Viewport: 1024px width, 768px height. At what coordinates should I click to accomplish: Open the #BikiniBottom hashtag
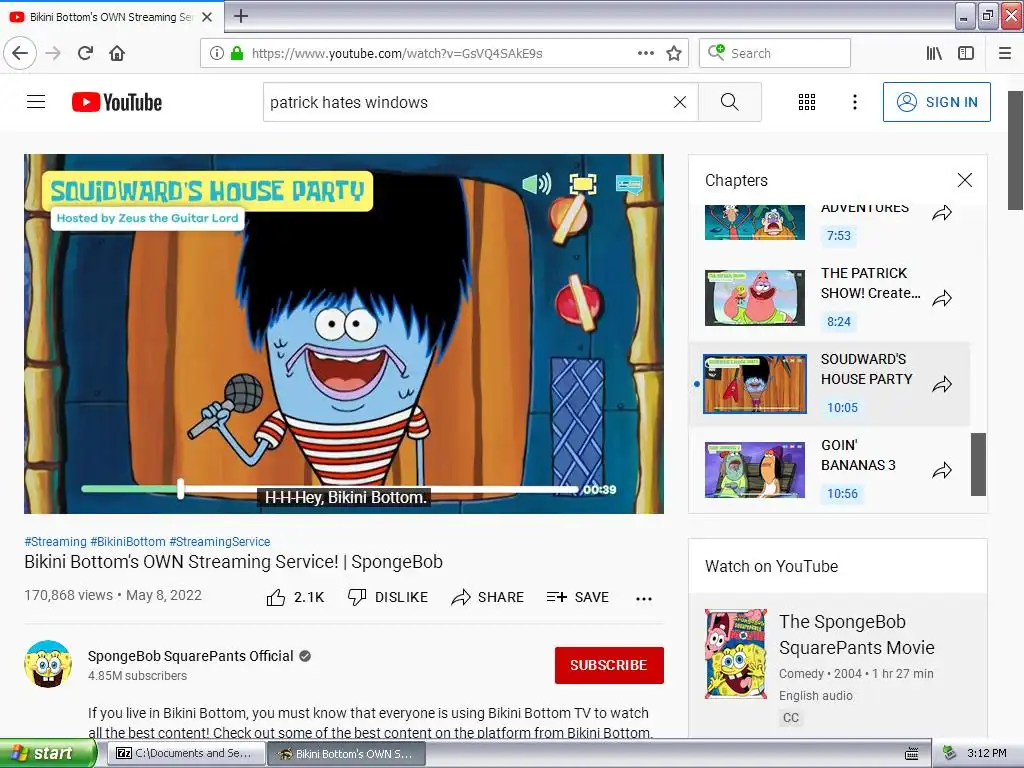pyautogui.click(x=128, y=541)
